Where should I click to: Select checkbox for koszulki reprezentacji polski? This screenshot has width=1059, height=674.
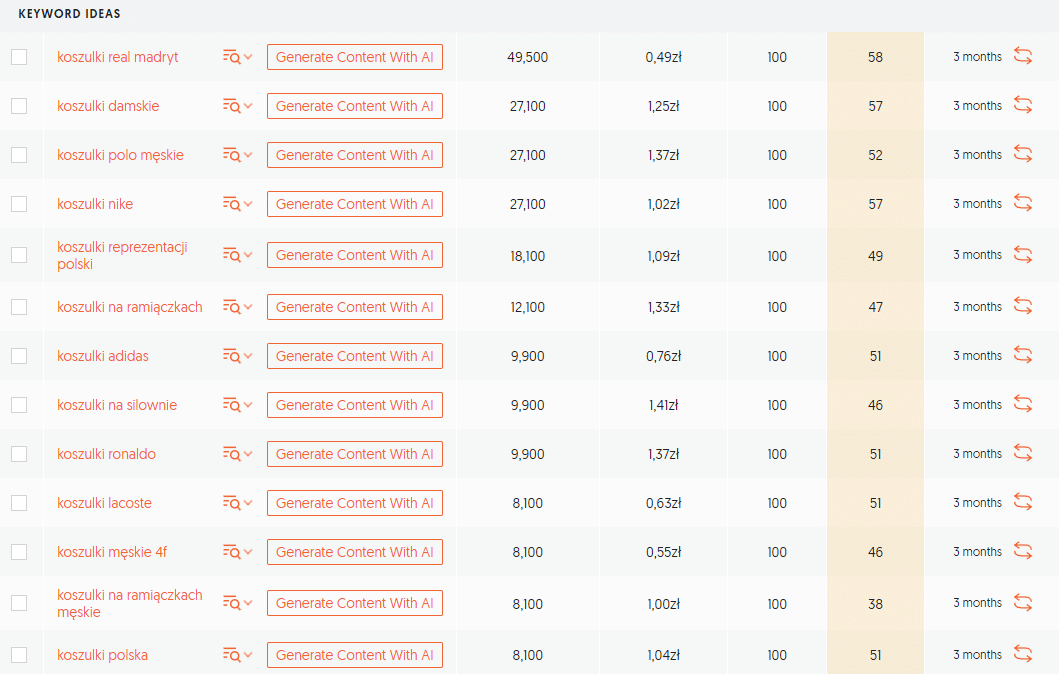(19, 255)
